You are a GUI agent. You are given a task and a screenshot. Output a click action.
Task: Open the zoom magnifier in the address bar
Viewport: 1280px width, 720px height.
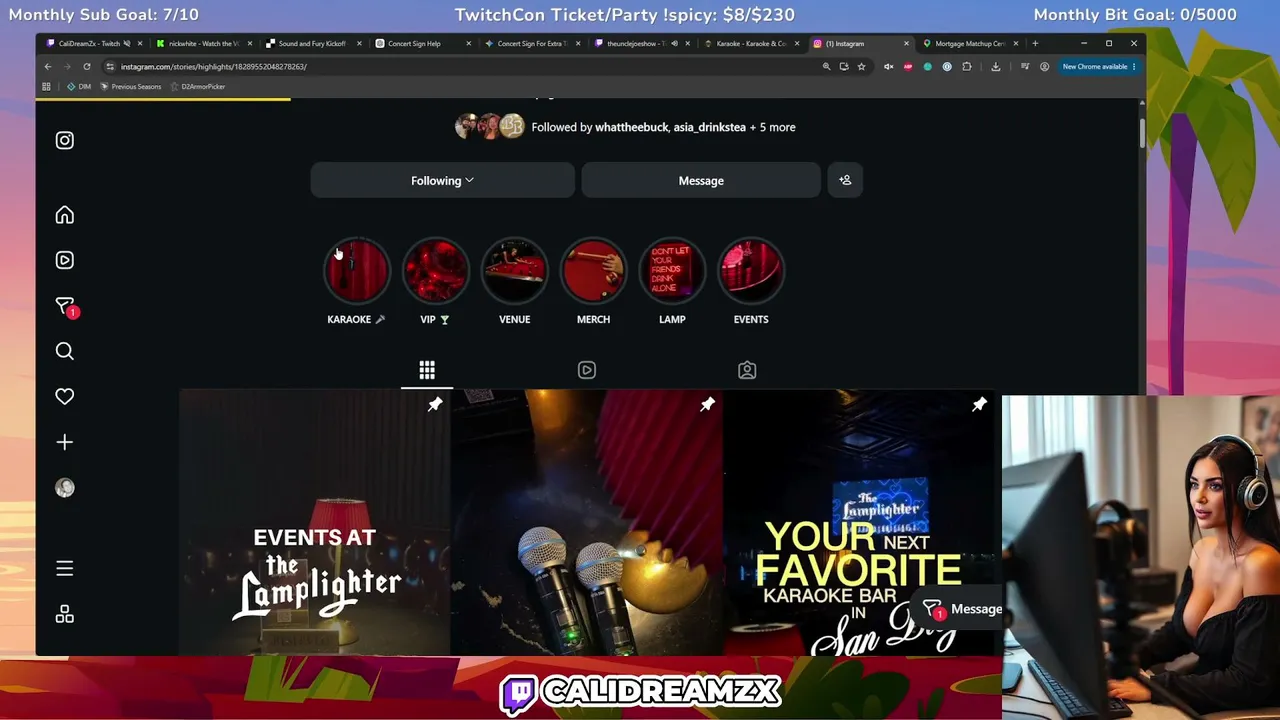tap(826, 67)
